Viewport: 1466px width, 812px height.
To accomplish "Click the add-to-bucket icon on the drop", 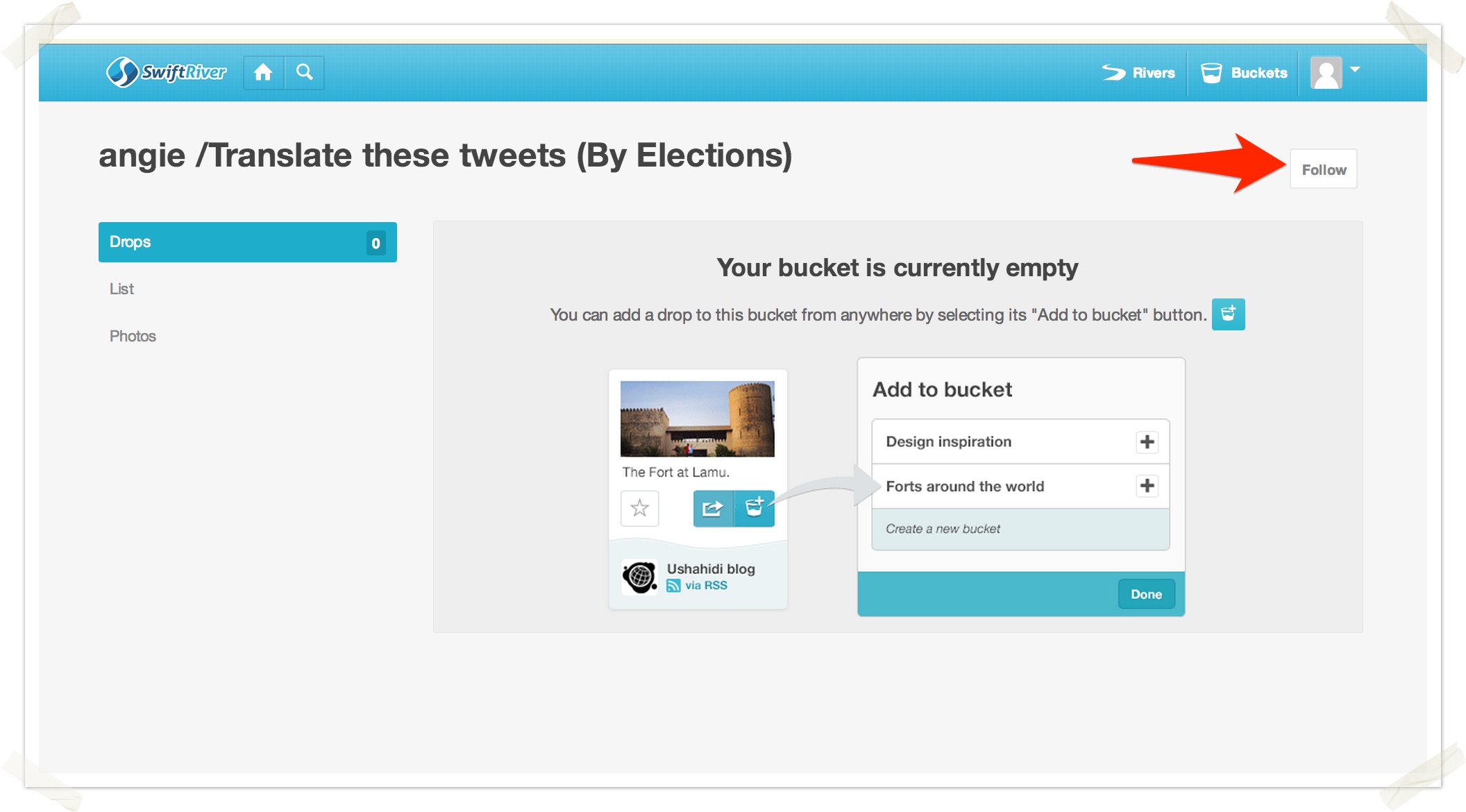I will pyautogui.click(x=755, y=509).
